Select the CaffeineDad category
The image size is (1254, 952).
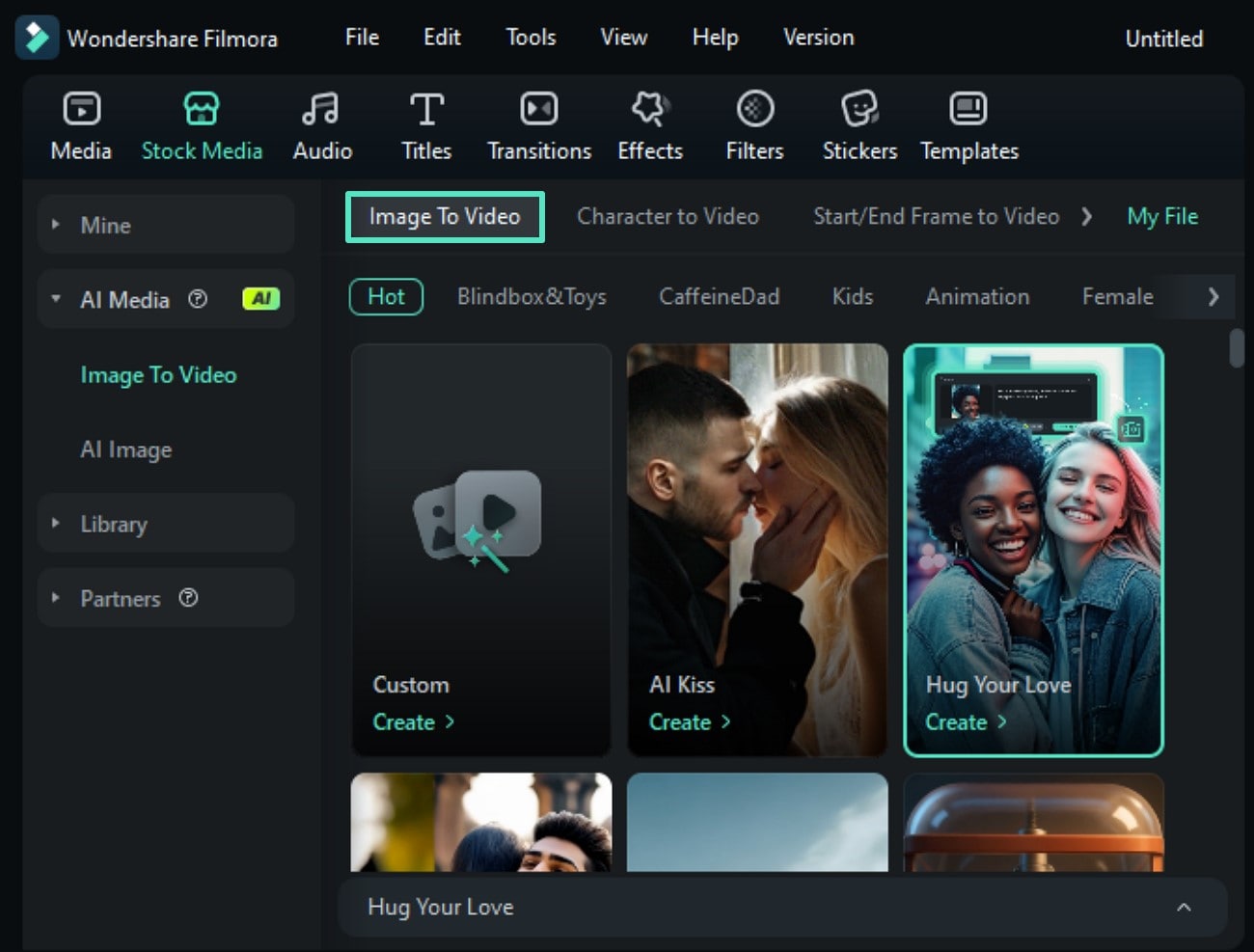point(719,296)
